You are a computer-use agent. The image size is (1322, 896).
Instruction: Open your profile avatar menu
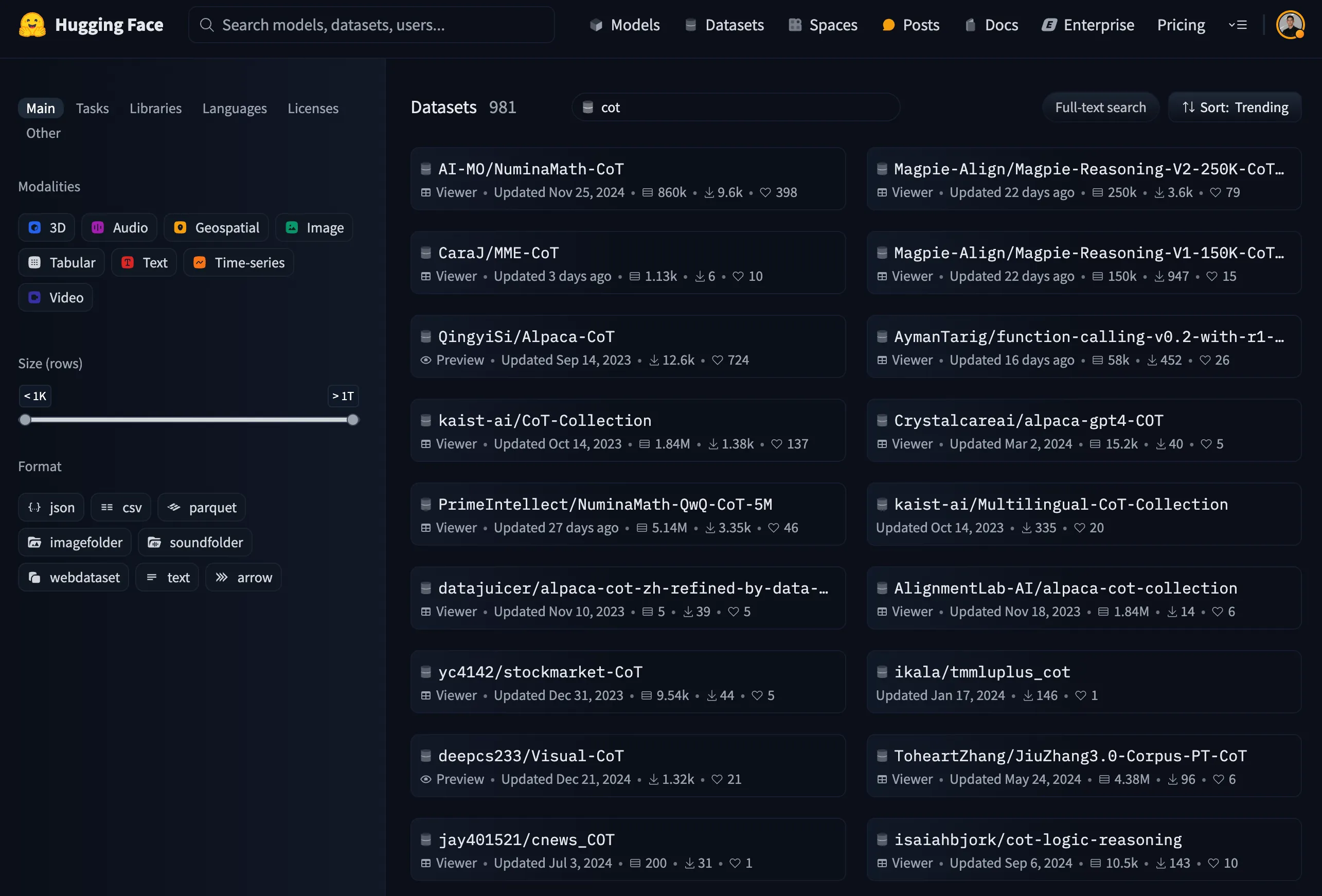[x=1290, y=25]
